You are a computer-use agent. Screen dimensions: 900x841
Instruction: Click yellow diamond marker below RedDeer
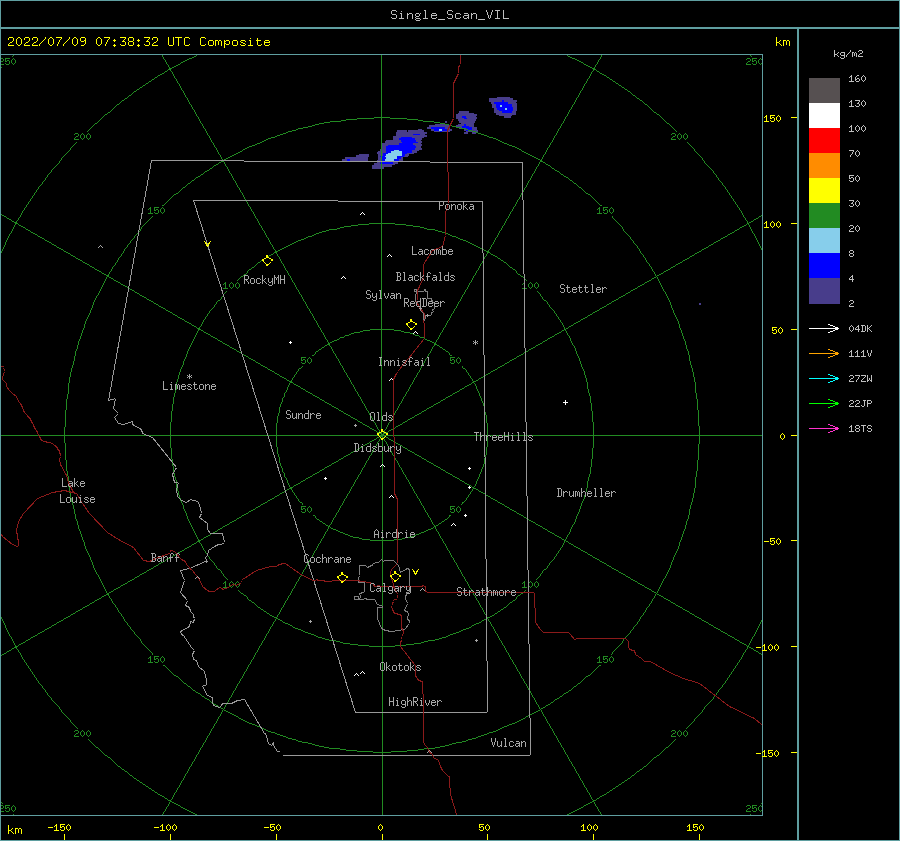[412, 325]
